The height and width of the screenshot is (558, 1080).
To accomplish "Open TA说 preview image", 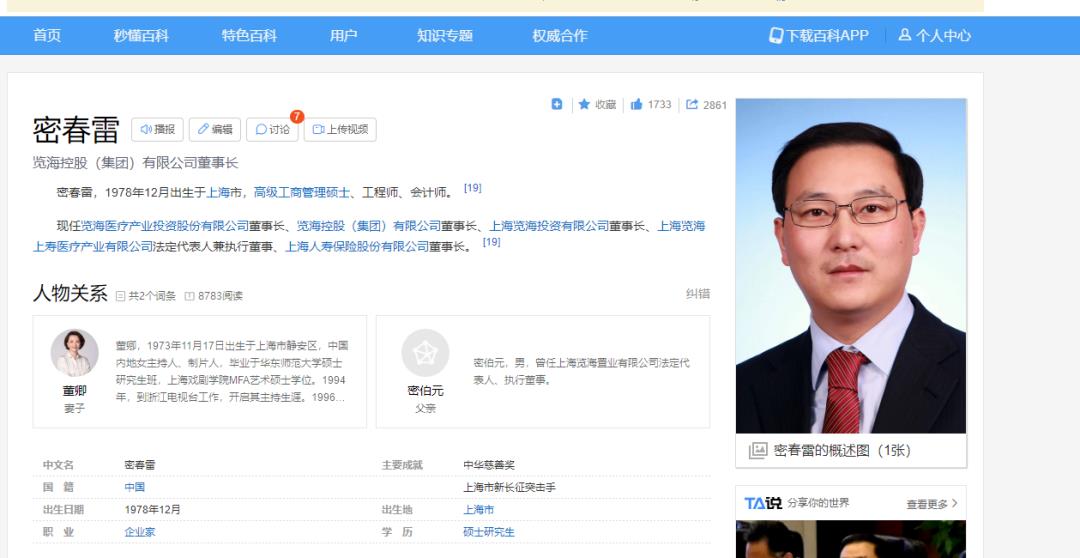I will [x=851, y=539].
